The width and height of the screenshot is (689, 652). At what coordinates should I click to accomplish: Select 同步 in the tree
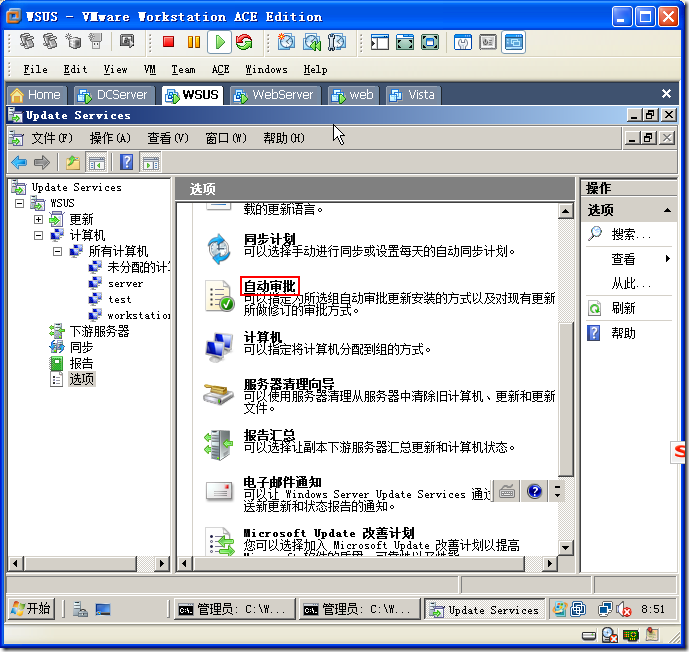81,347
